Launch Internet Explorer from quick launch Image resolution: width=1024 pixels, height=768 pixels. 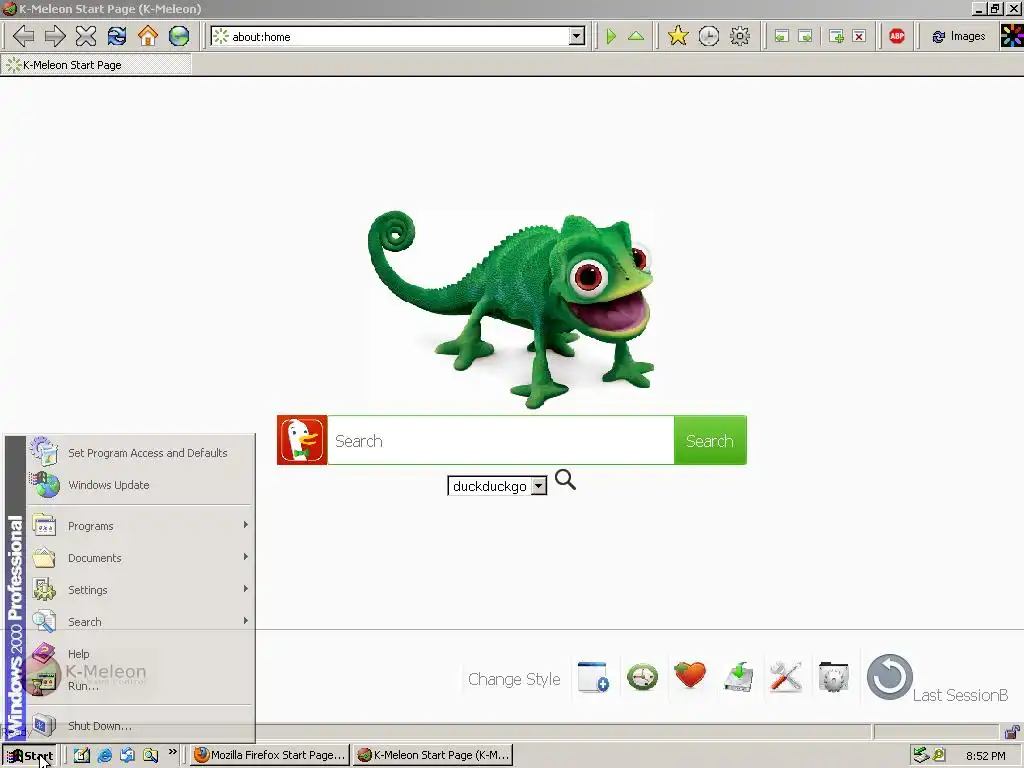(x=104, y=756)
